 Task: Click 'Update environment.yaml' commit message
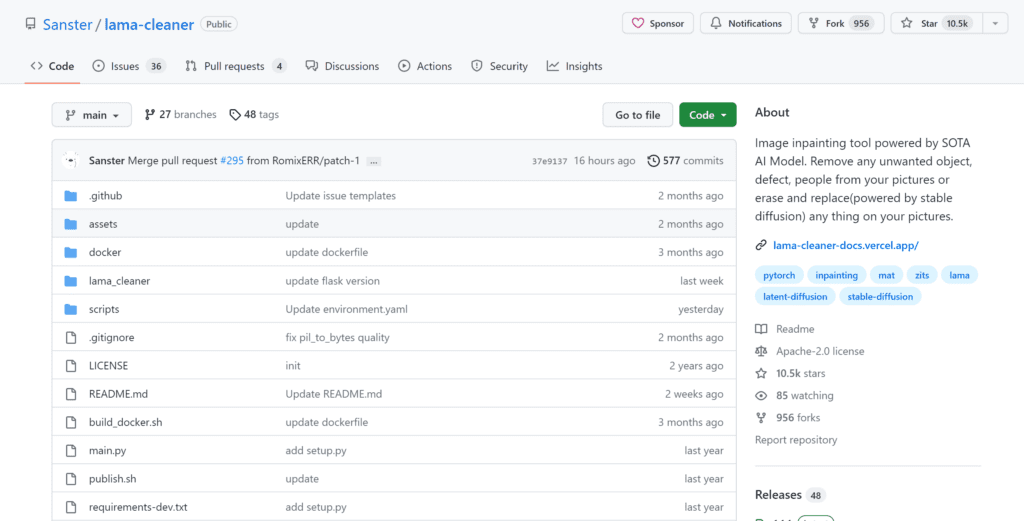click(346, 309)
